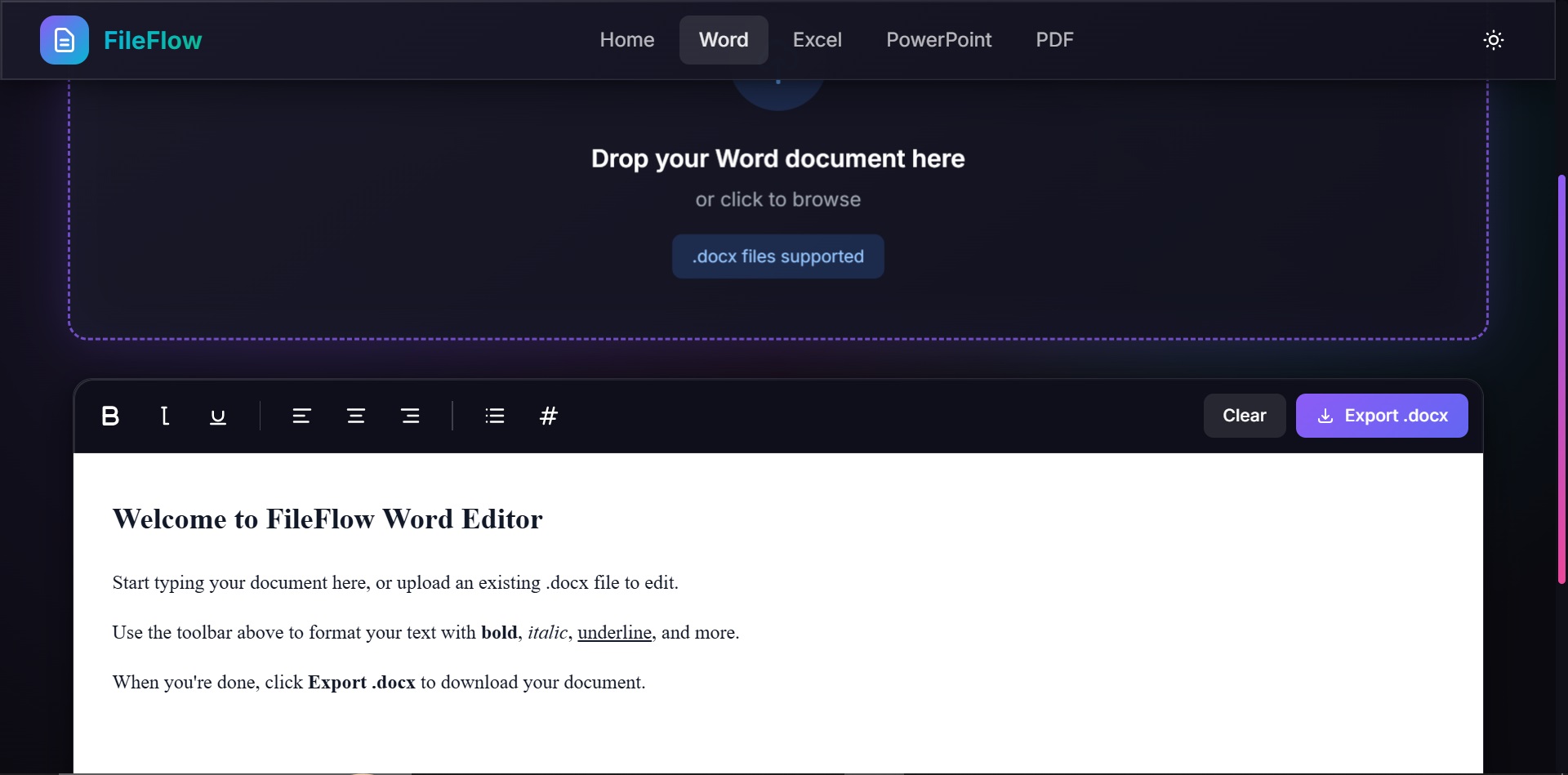Apply italic formatting from the toolbar
This screenshot has height=775, width=1568.
tap(165, 416)
